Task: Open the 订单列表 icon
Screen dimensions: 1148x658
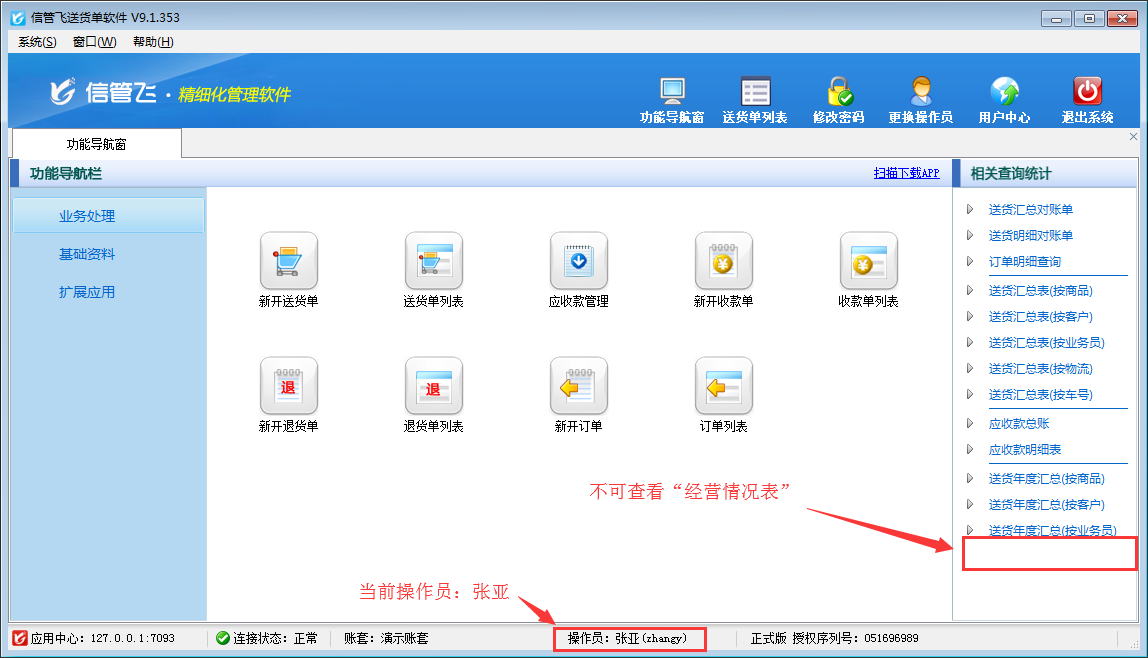Action: [x=723, y=386]
